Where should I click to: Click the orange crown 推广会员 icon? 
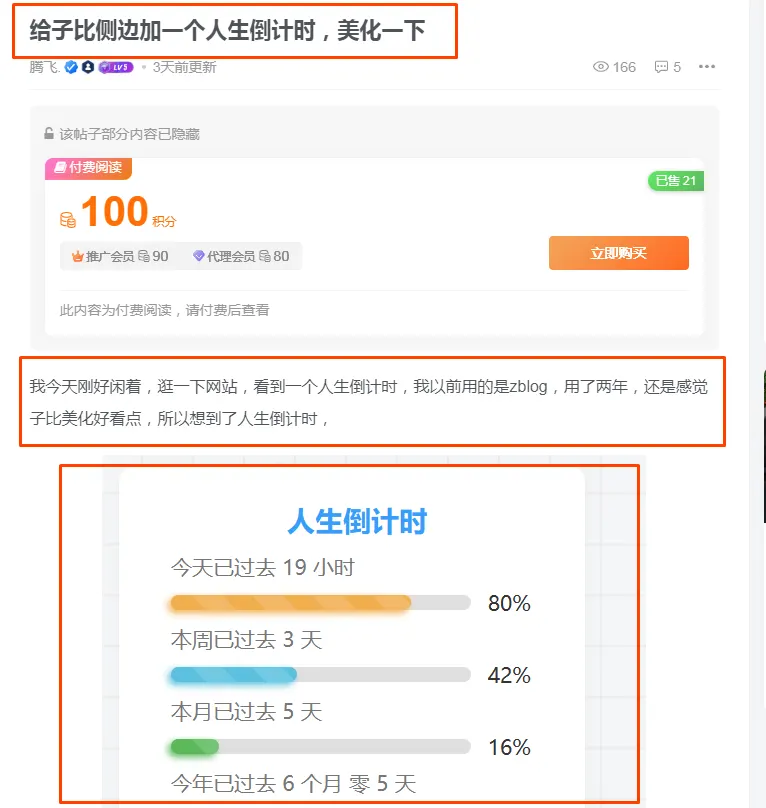point(77,256)
